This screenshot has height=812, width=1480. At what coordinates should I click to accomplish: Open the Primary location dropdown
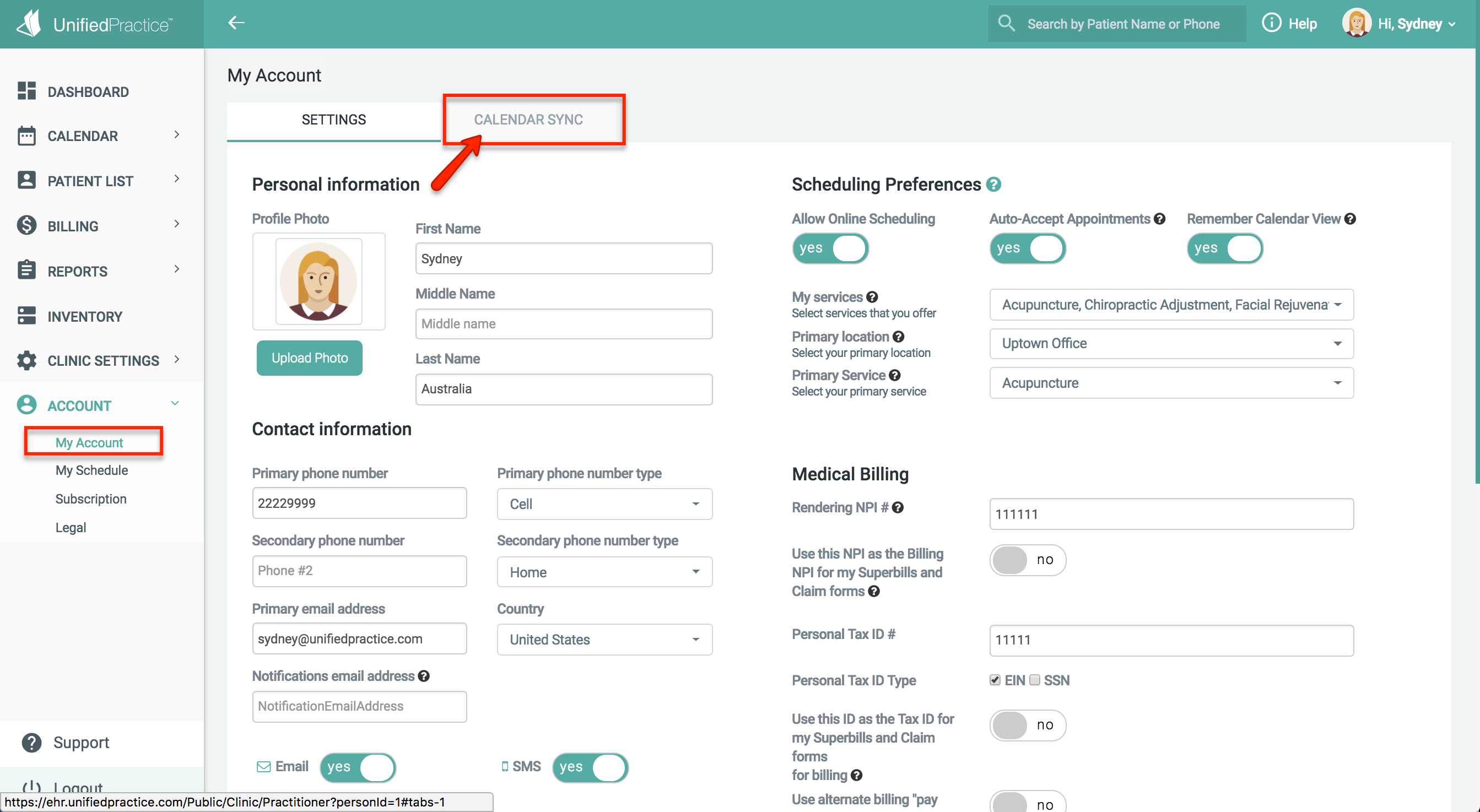[x=1171, y=343]
